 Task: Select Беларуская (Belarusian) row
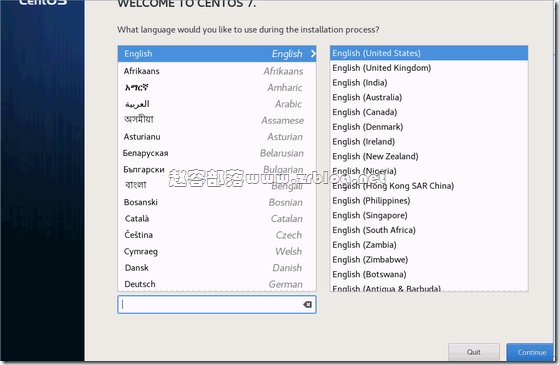(217, 153)
